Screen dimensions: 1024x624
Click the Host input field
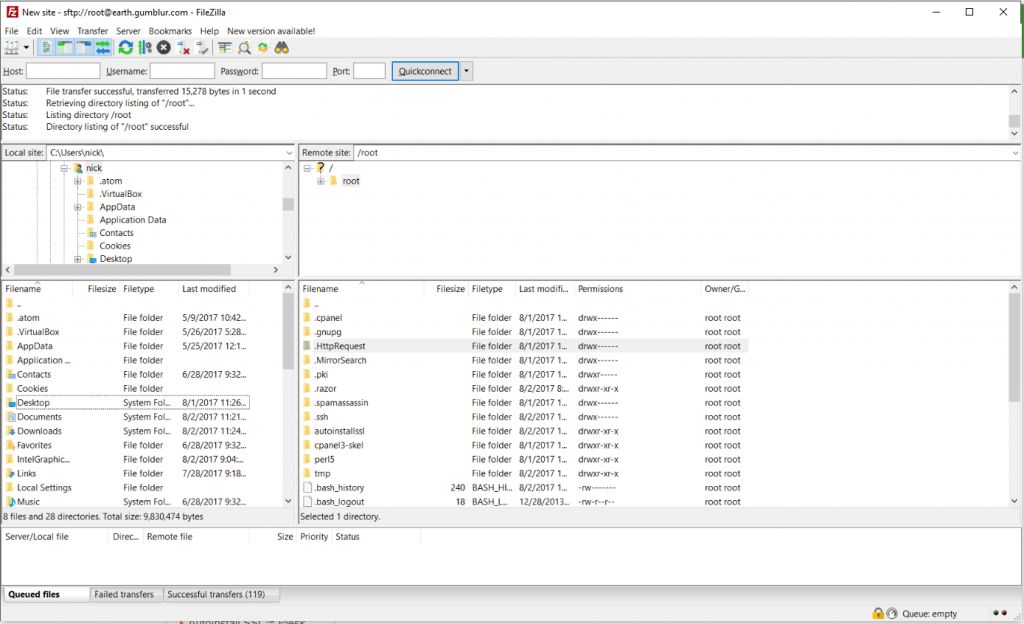coord(63,71)
